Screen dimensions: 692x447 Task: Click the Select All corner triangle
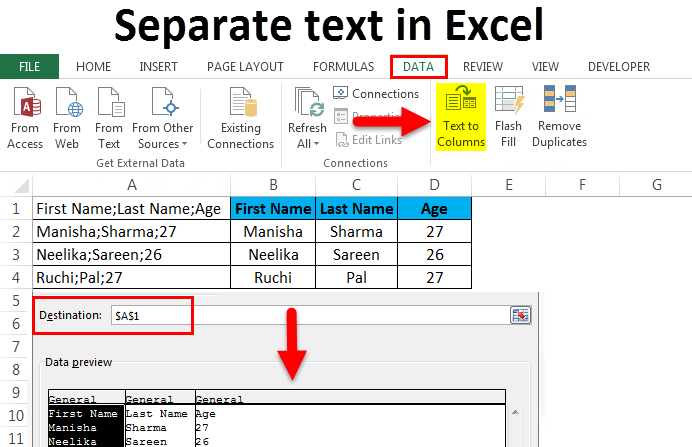21,186
